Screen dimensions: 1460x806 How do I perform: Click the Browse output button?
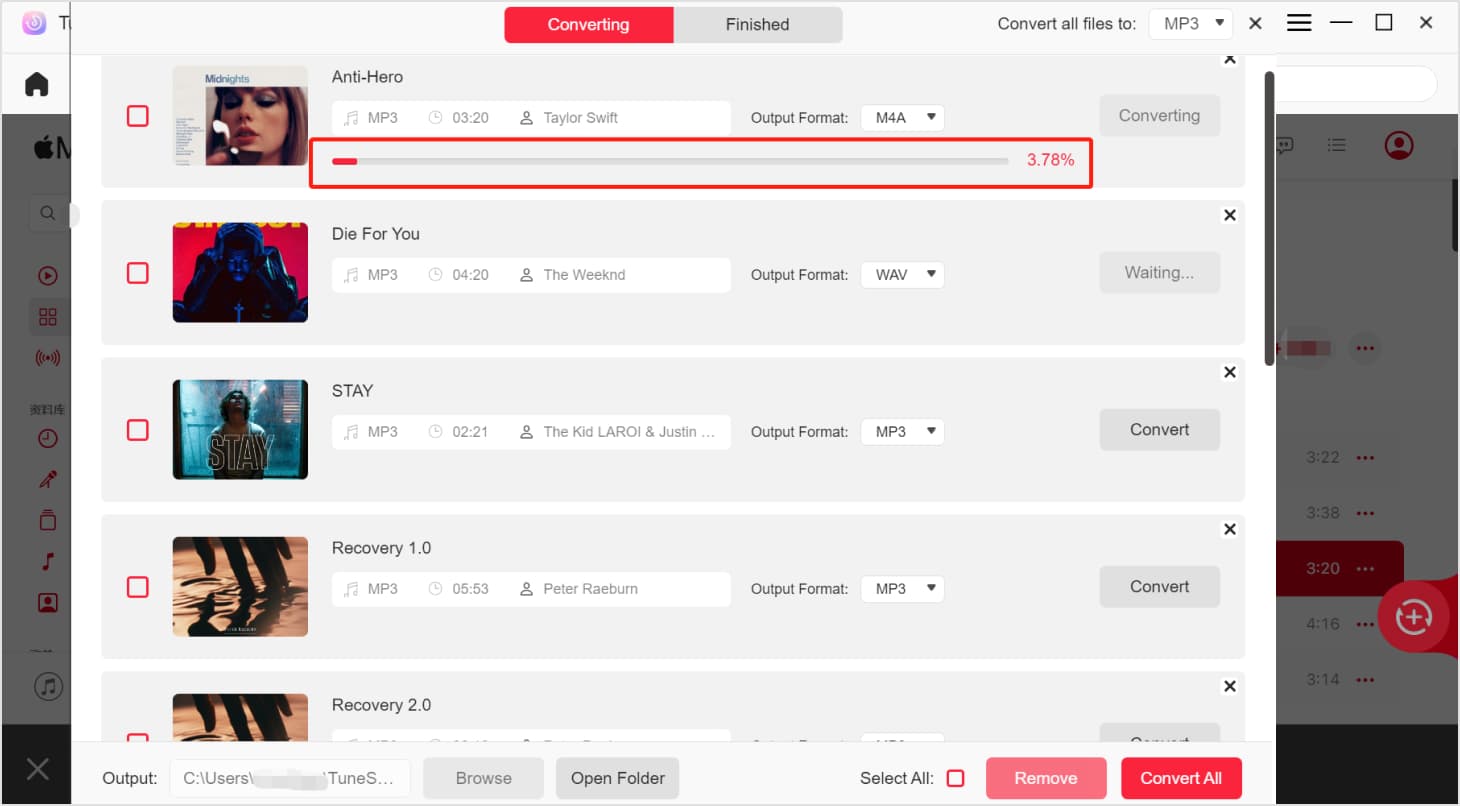point(483,778)
